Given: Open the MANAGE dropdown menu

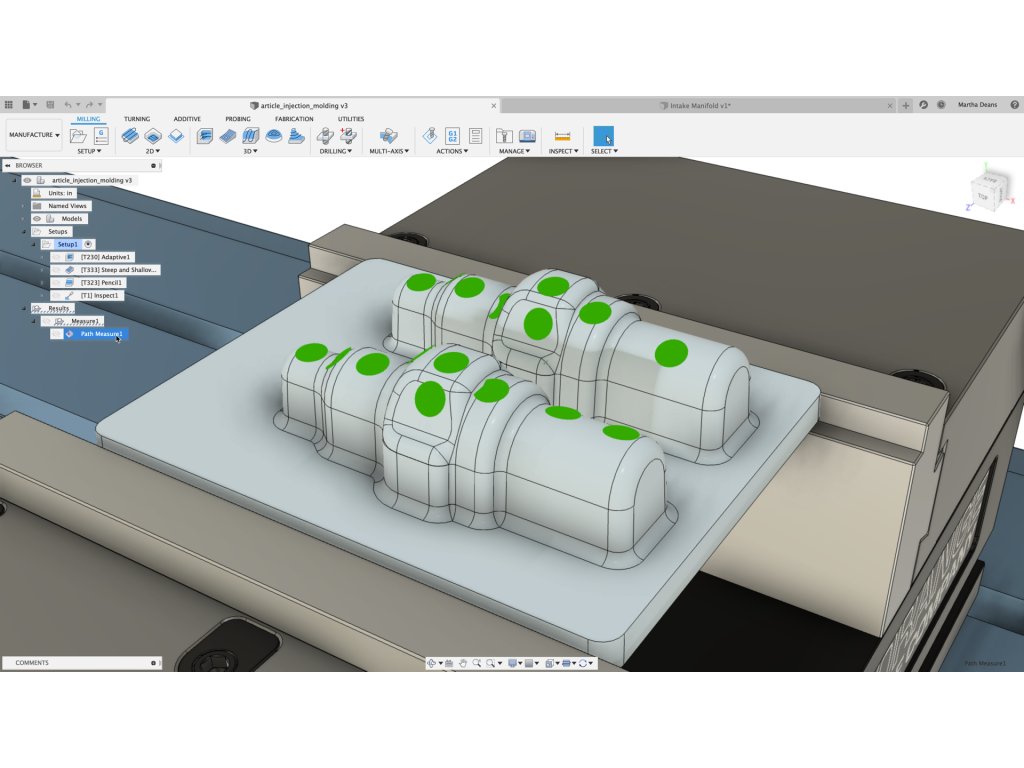Looking at the screenshot, I should [514, 152].
